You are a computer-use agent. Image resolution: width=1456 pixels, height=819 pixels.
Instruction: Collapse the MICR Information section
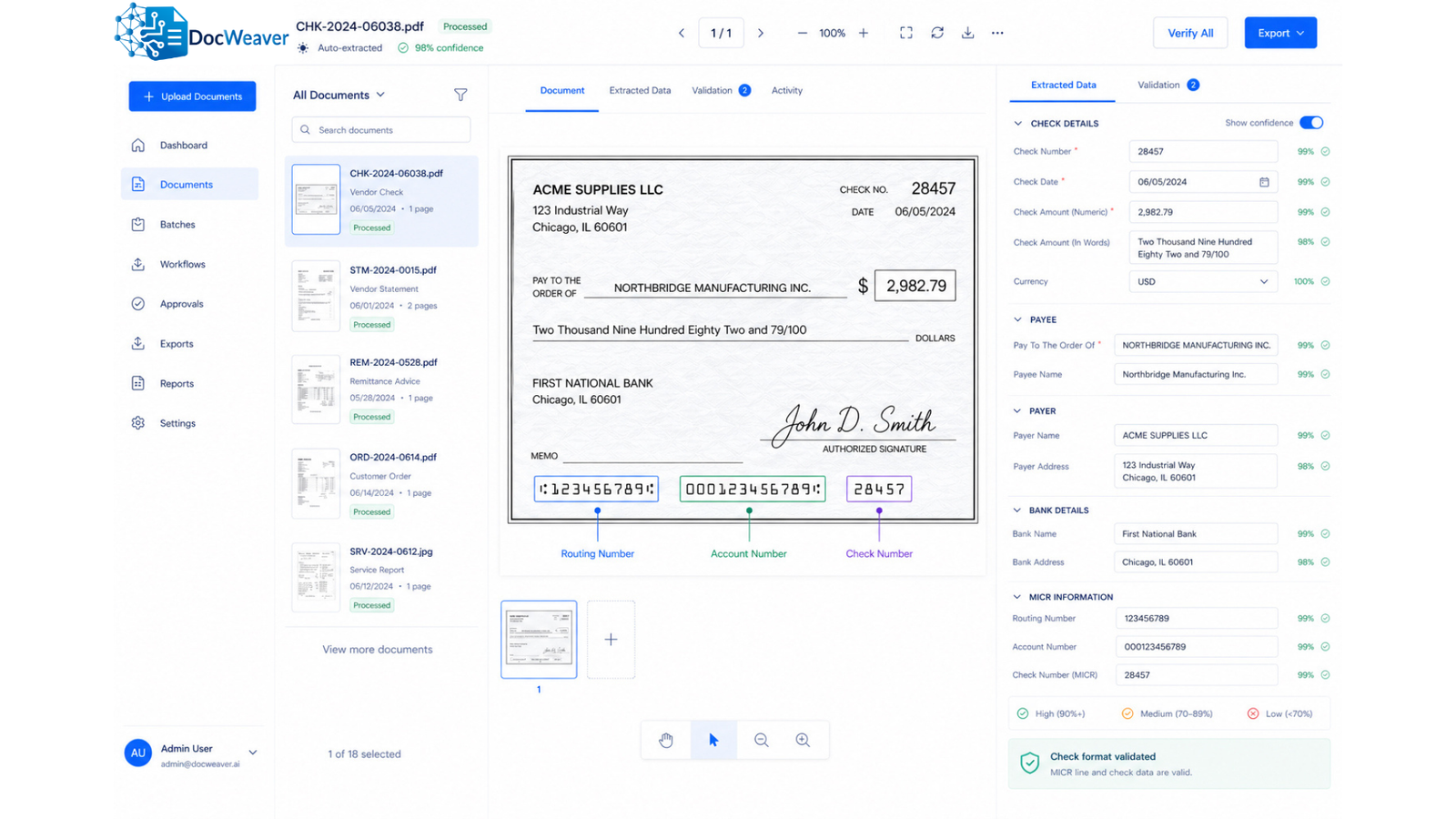(x=1017, y=597)
